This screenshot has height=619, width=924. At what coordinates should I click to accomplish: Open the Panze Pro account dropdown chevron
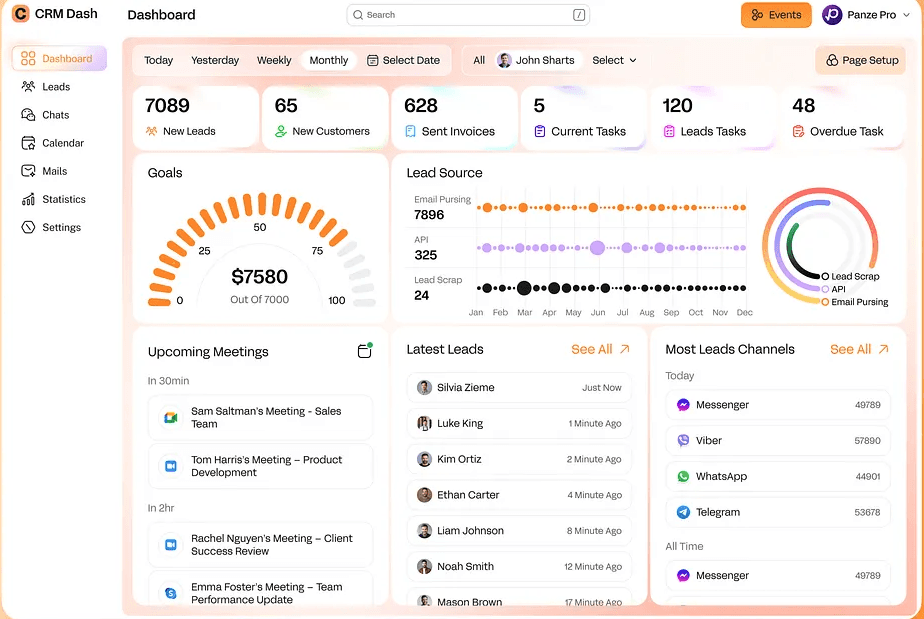906,15
